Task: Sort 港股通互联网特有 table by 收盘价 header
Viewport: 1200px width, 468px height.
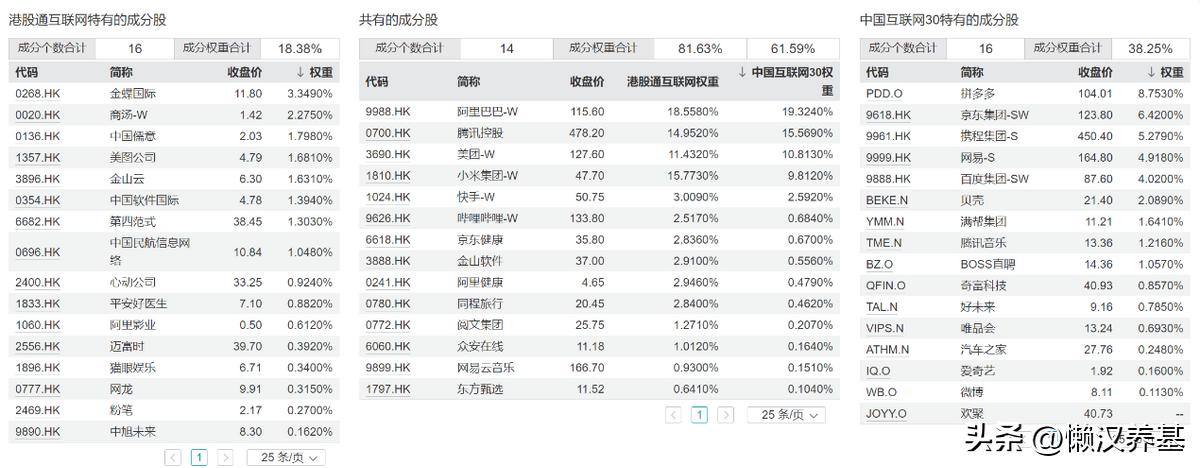Action: click(244, 72)
